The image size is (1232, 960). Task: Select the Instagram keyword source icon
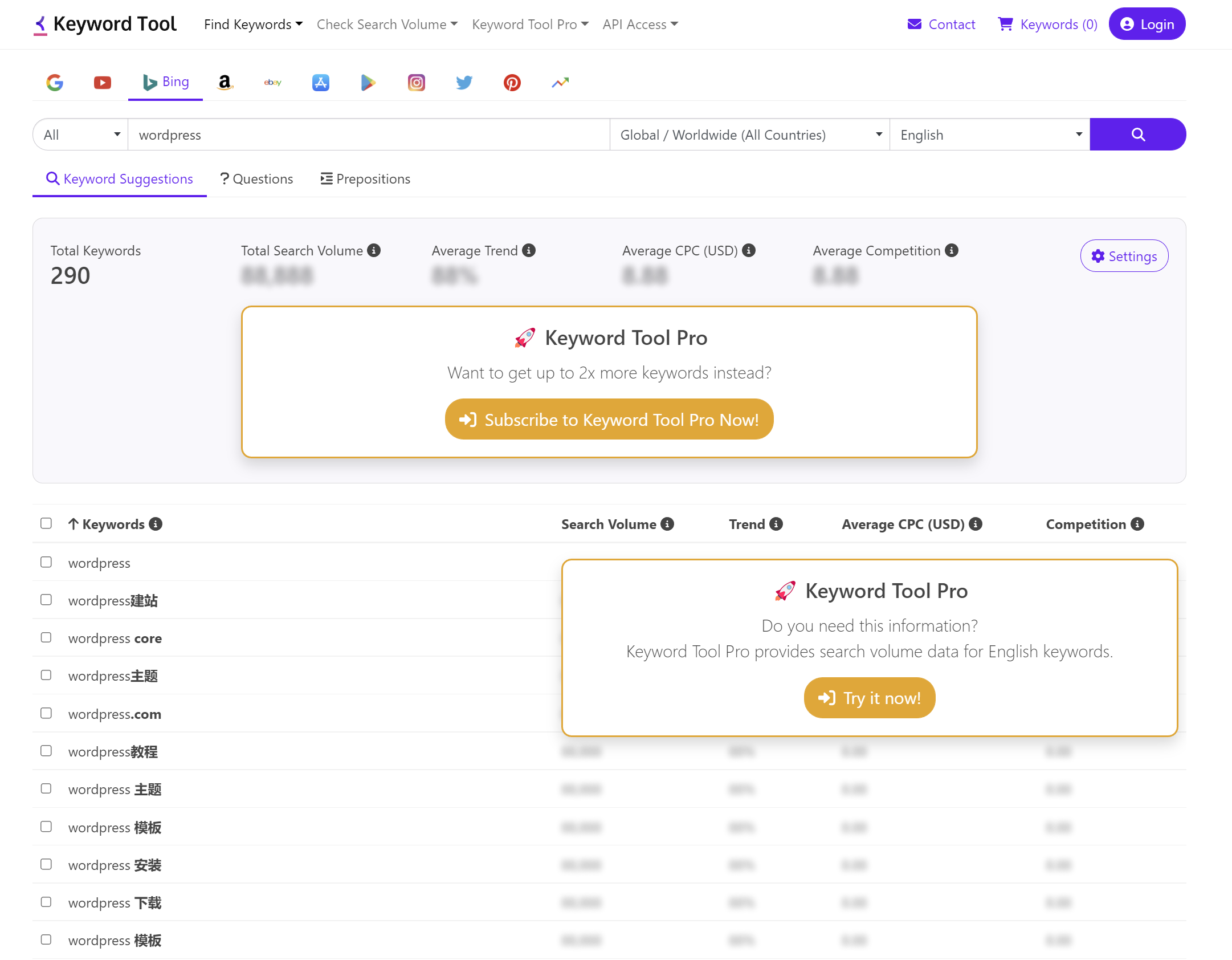pyautogui.click(x=417, y=83)
